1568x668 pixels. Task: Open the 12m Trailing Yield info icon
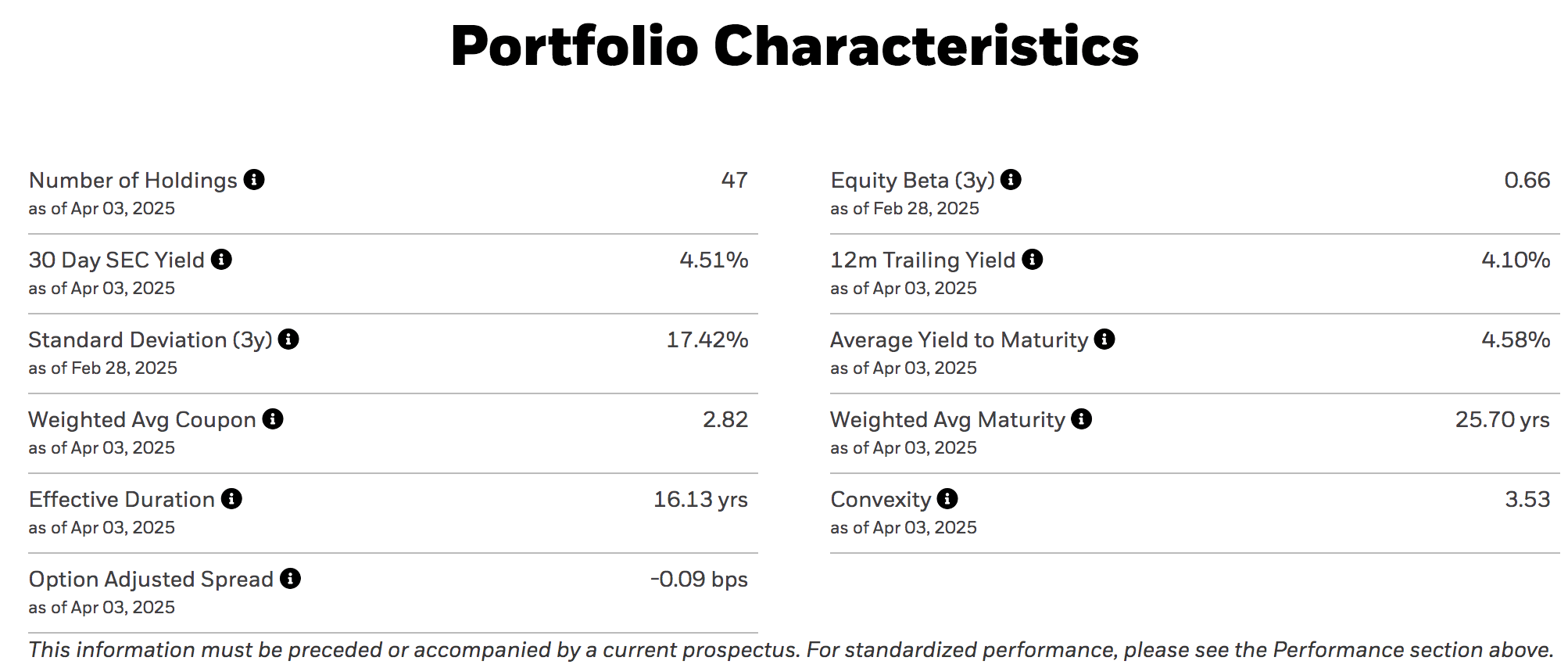[1033, 260]
